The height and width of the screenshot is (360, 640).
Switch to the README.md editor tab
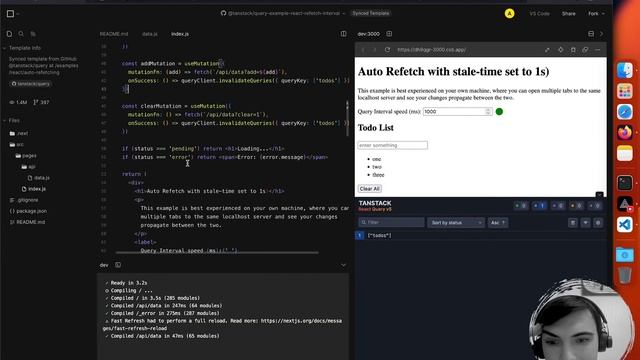click(x=114, y=34)
